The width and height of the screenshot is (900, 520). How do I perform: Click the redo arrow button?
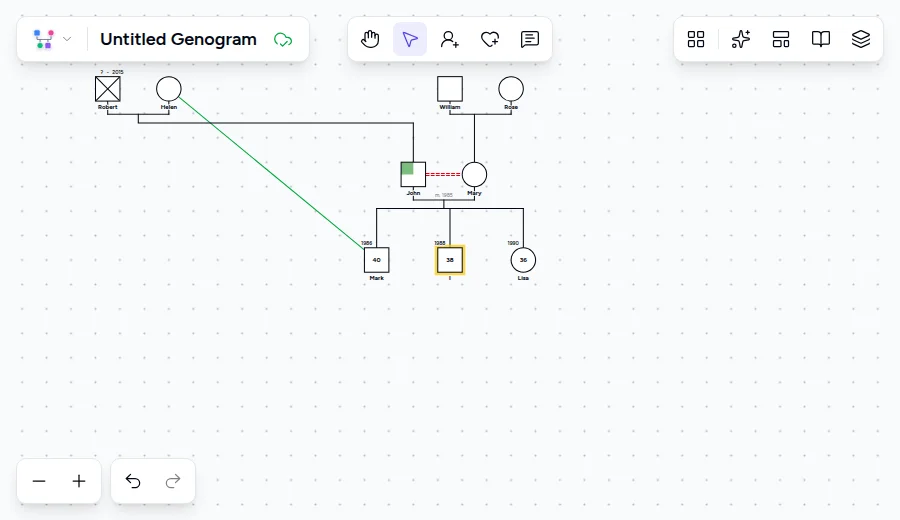click(x=173, y=481)
